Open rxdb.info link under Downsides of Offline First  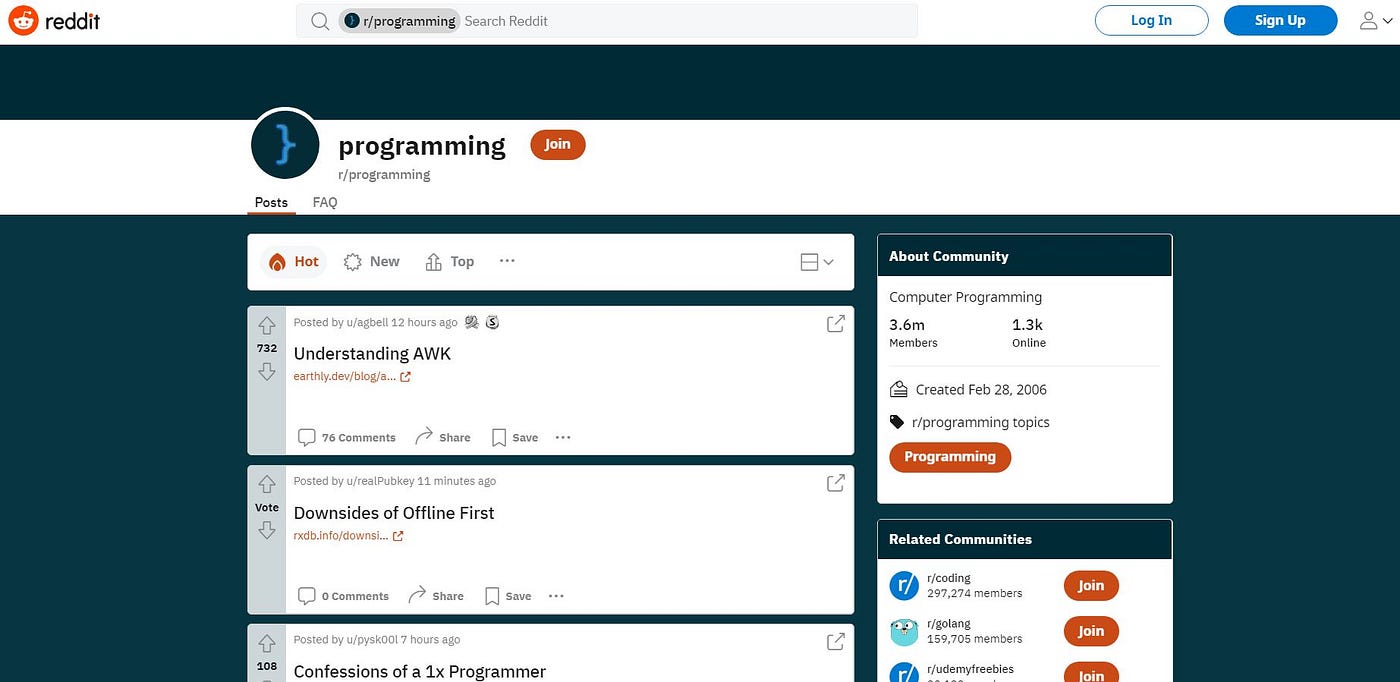(x=348, y=536)
